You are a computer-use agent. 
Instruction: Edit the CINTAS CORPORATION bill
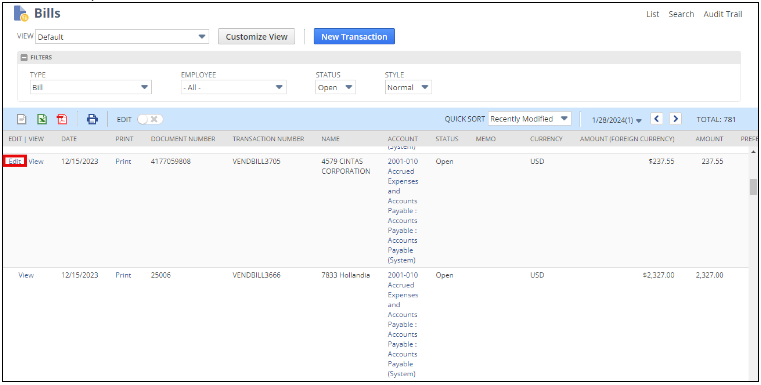(x=15, y=162)
